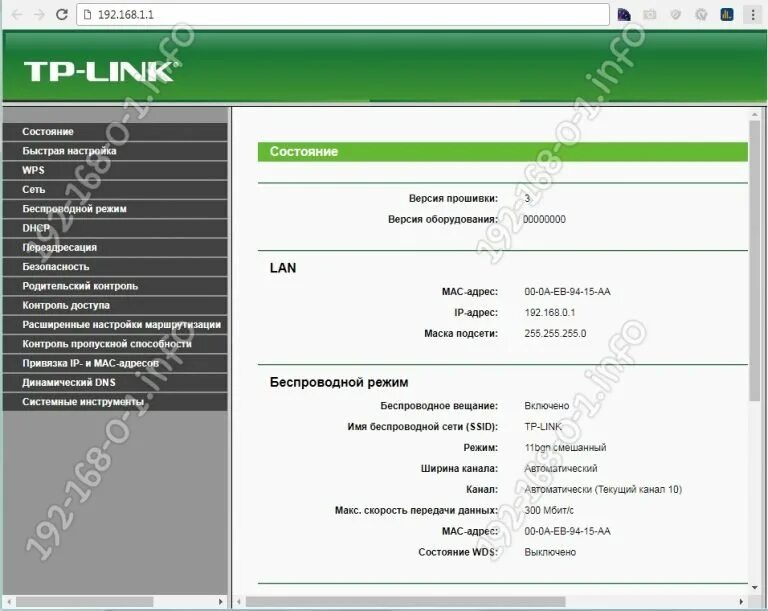Click the gear-shaped V extension icon
The height and width of the screenshot is (611, 768).
pyautogui.click(x=701, y=15)
